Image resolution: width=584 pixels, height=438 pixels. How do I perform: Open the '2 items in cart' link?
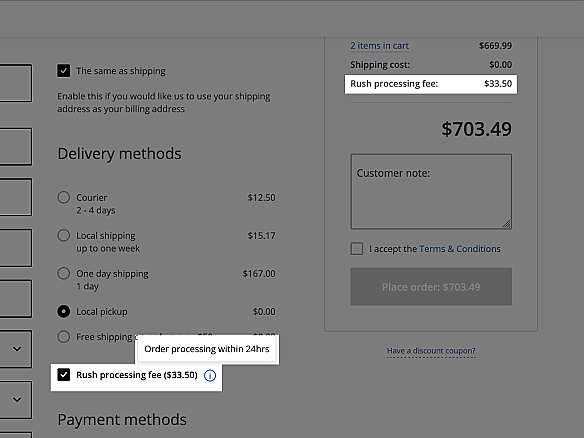379,46
